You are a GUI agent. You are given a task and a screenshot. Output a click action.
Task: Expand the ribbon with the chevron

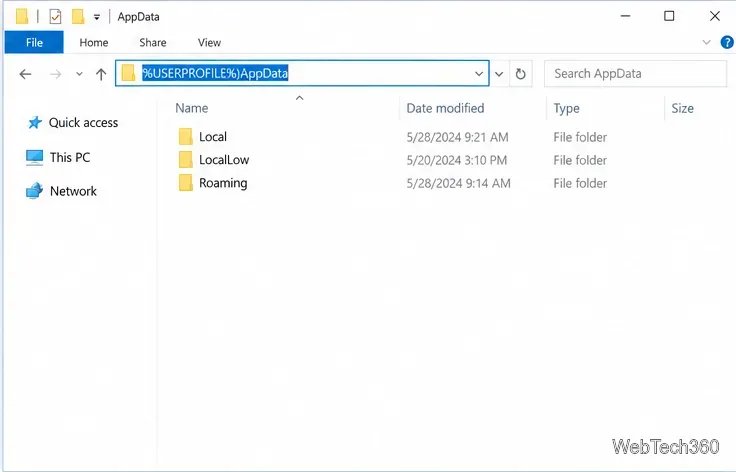pyautogui.click(x=706, y=42)
